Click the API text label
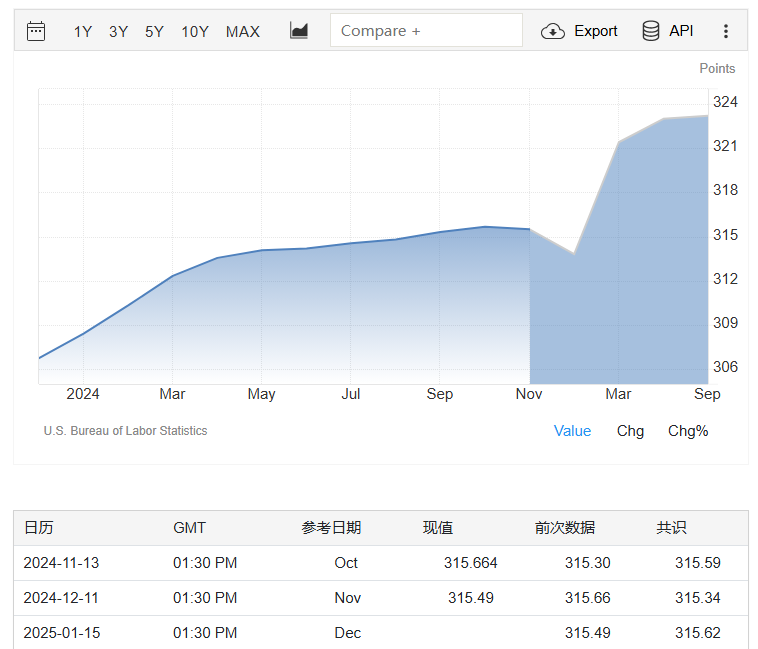The image size is (758, 649). tap(681, 31)
